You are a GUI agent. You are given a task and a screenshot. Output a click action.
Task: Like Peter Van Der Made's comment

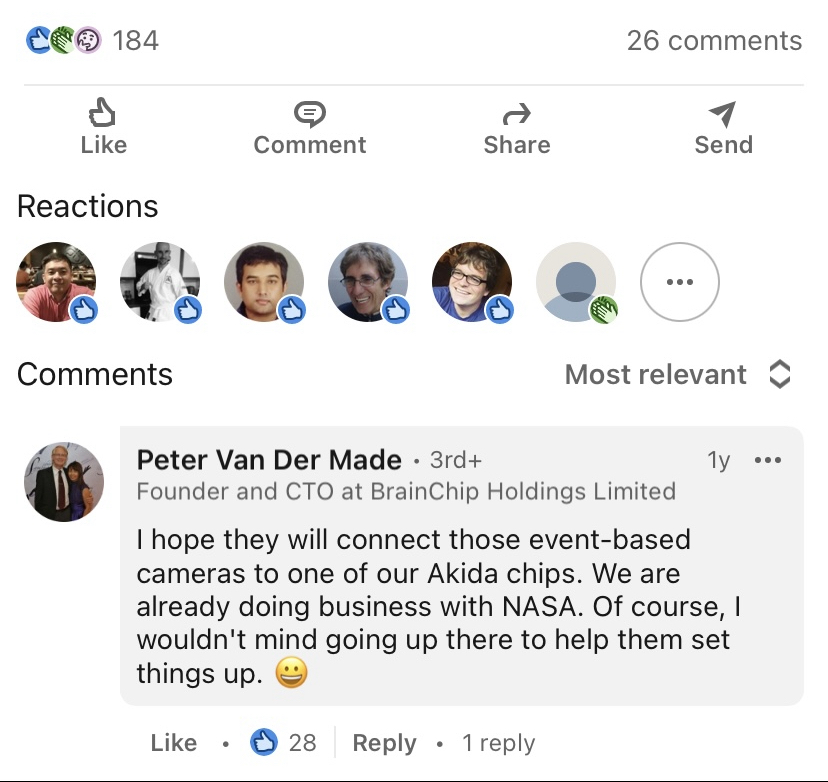click(x=174, y=743)
